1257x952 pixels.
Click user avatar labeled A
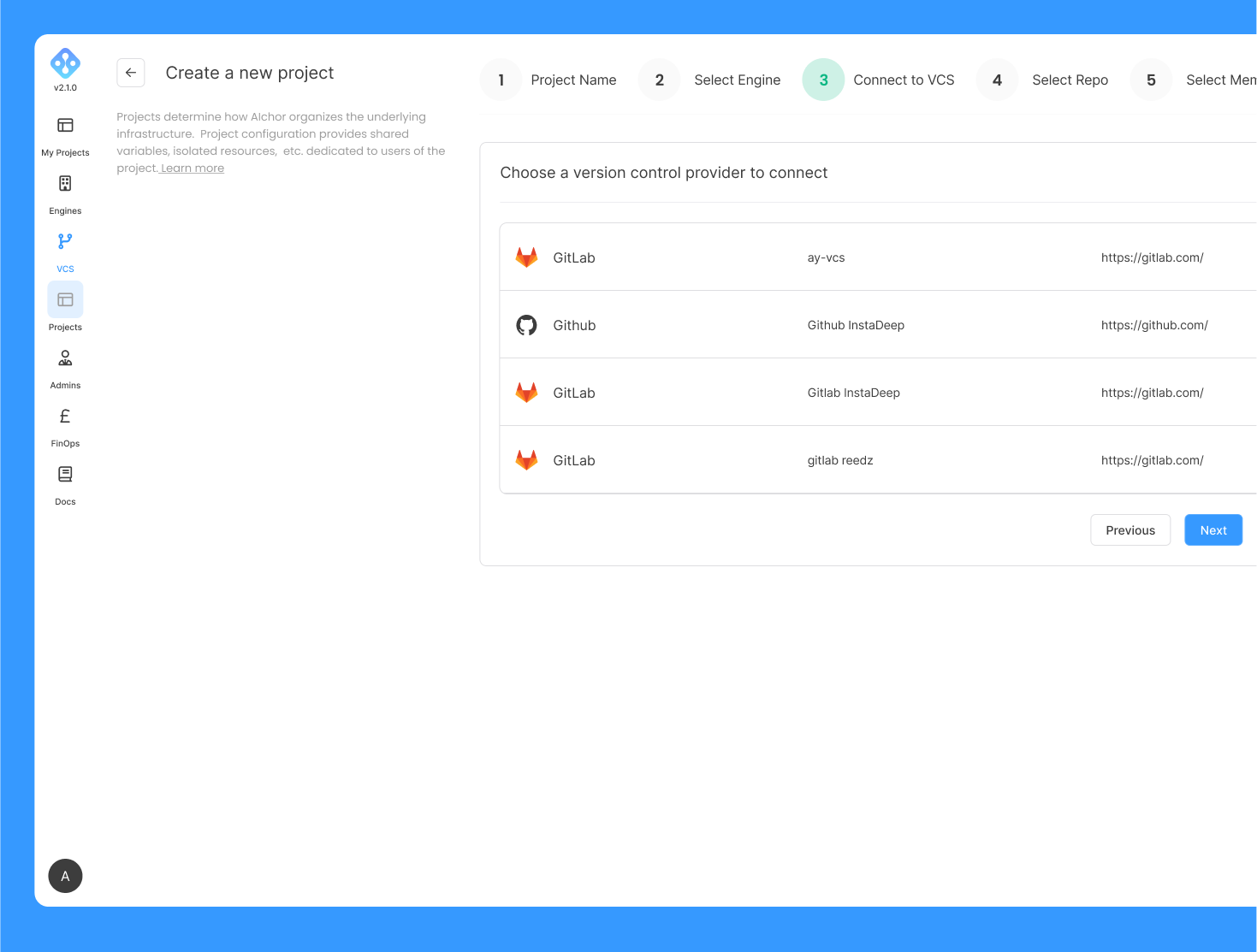pyautogui.click(x=65, y=876)
